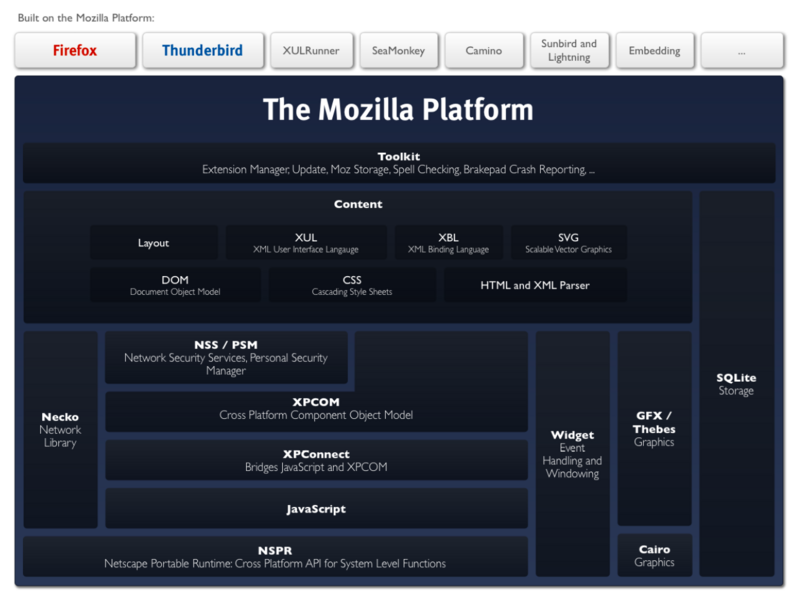Click the Cairo Graphics block
Image resolution: width=800 pixels, height=600 pixels.
654,555
